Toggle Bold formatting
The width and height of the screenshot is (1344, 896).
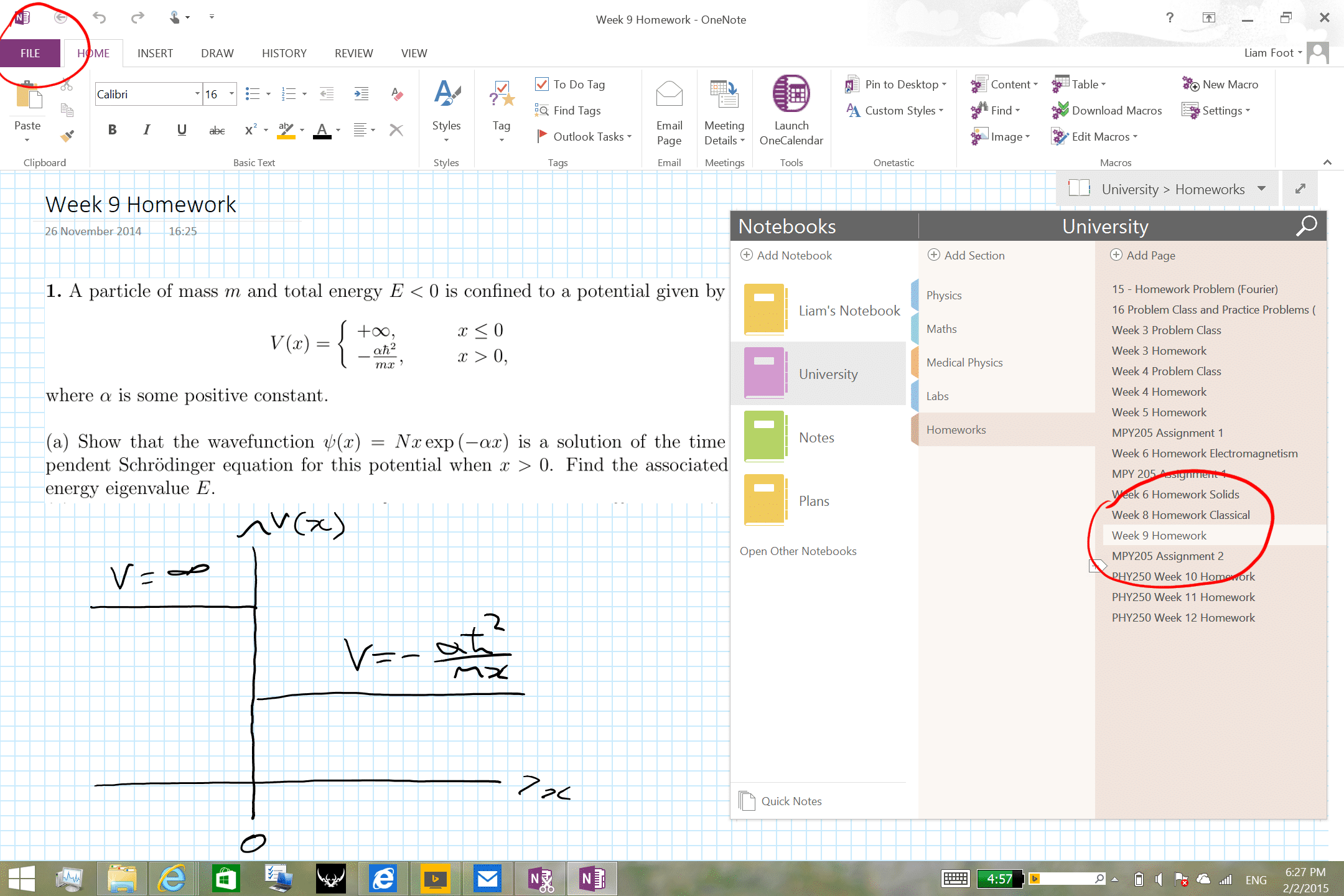coord(112,130)
